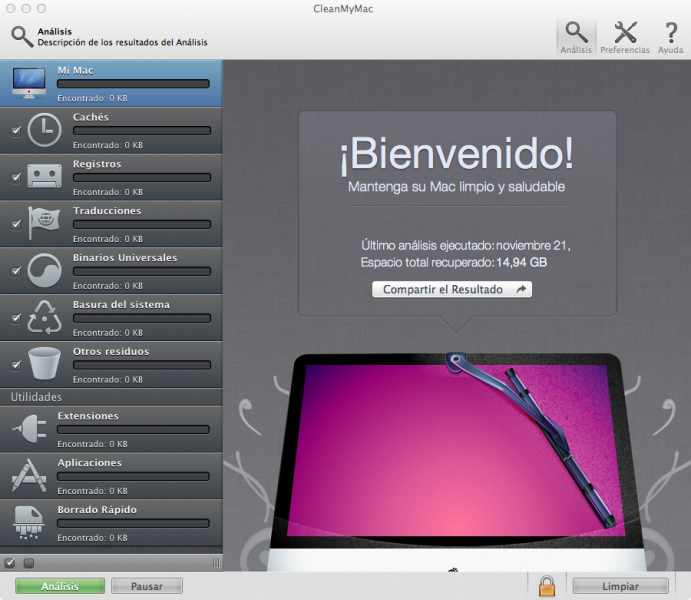
Task: Start scan with green Análisis button
Action: (60, 586)
